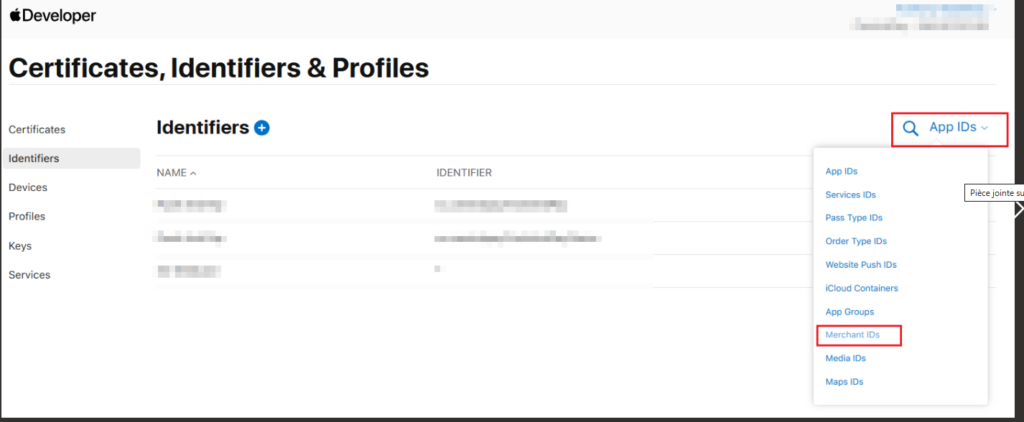
Task: Click the blue plus icon beside Identifiers
Action: pos(262,128)
